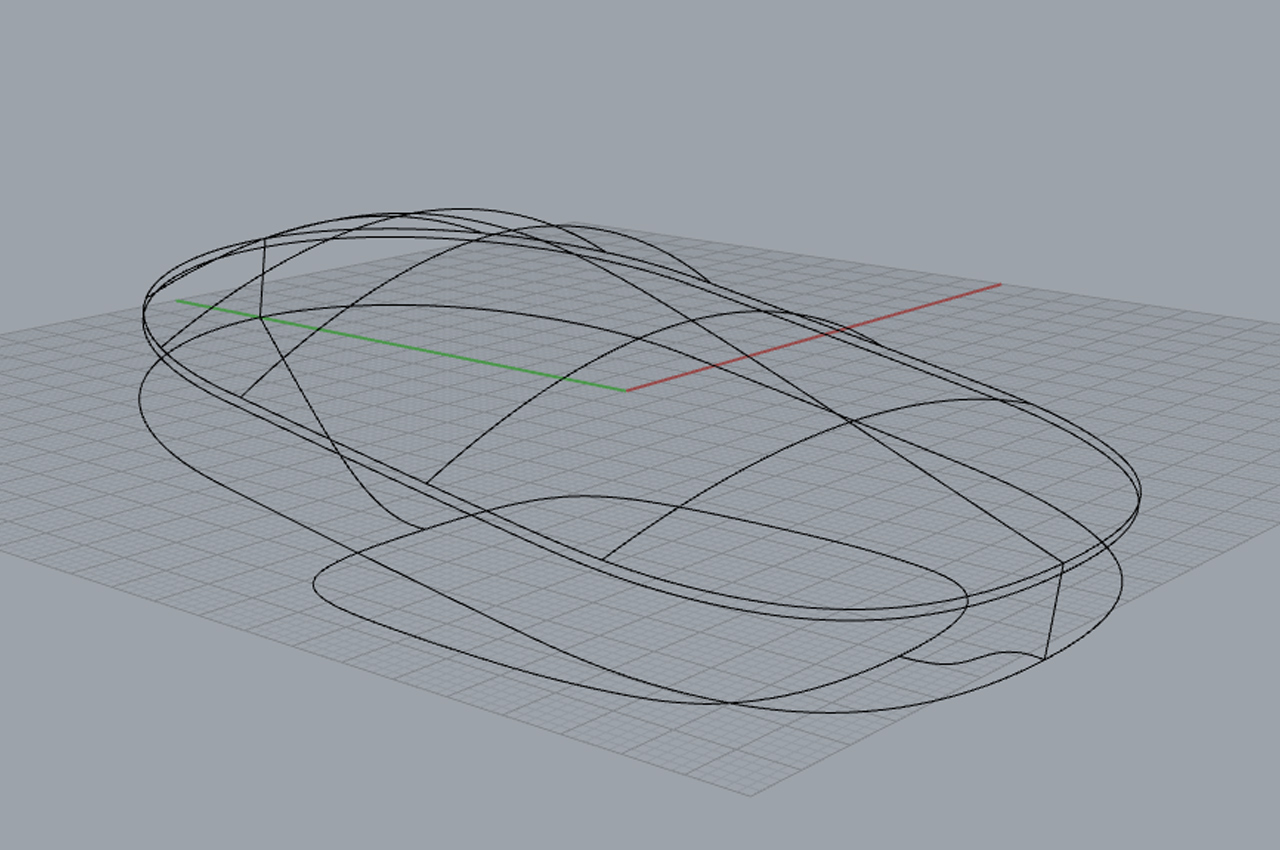Click the origin where red and green axes meet
The width and height of the screenshot is (1280, 850).
coord(626,390)
